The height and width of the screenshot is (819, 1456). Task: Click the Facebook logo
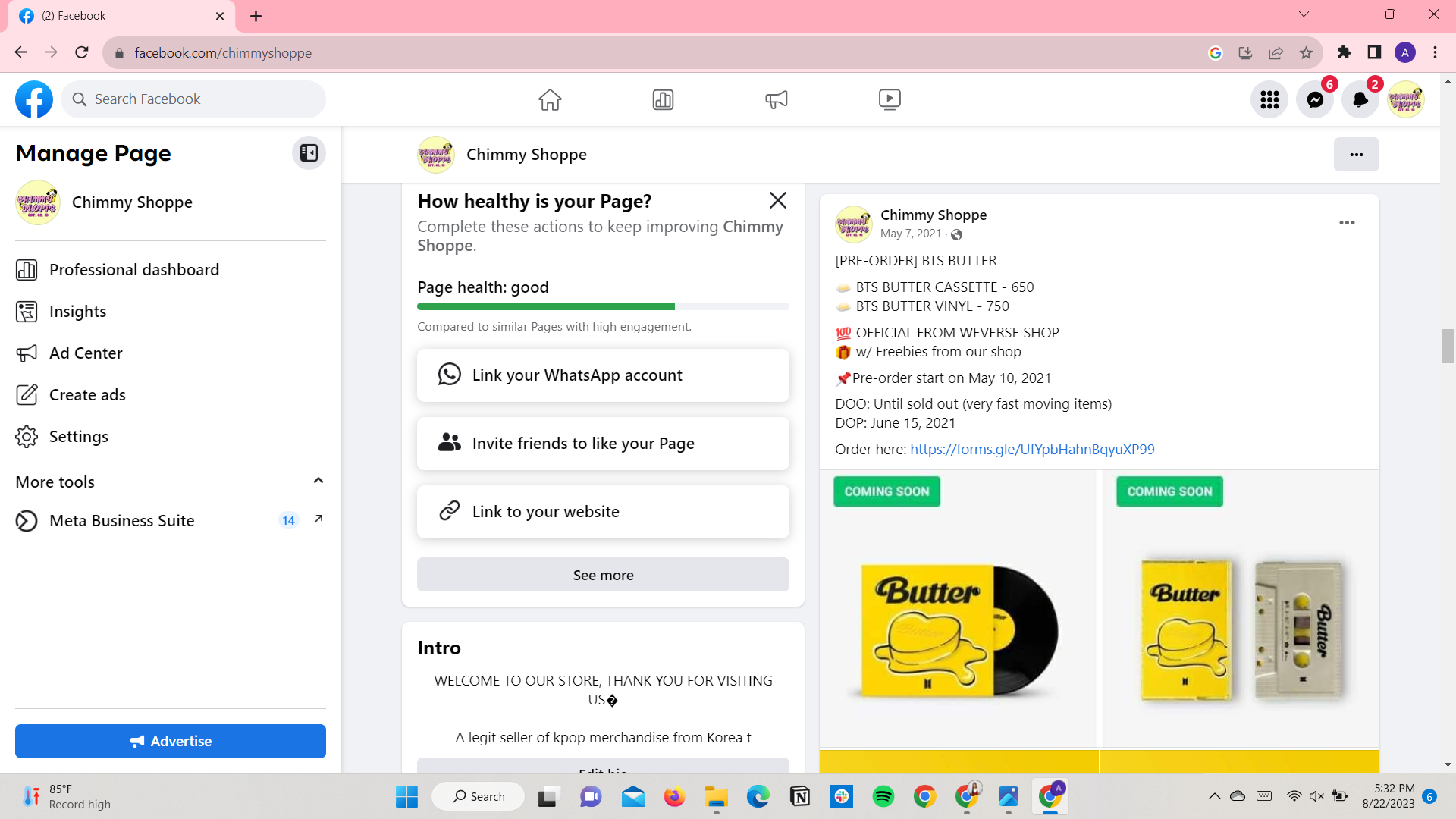(x=34, y=99)
